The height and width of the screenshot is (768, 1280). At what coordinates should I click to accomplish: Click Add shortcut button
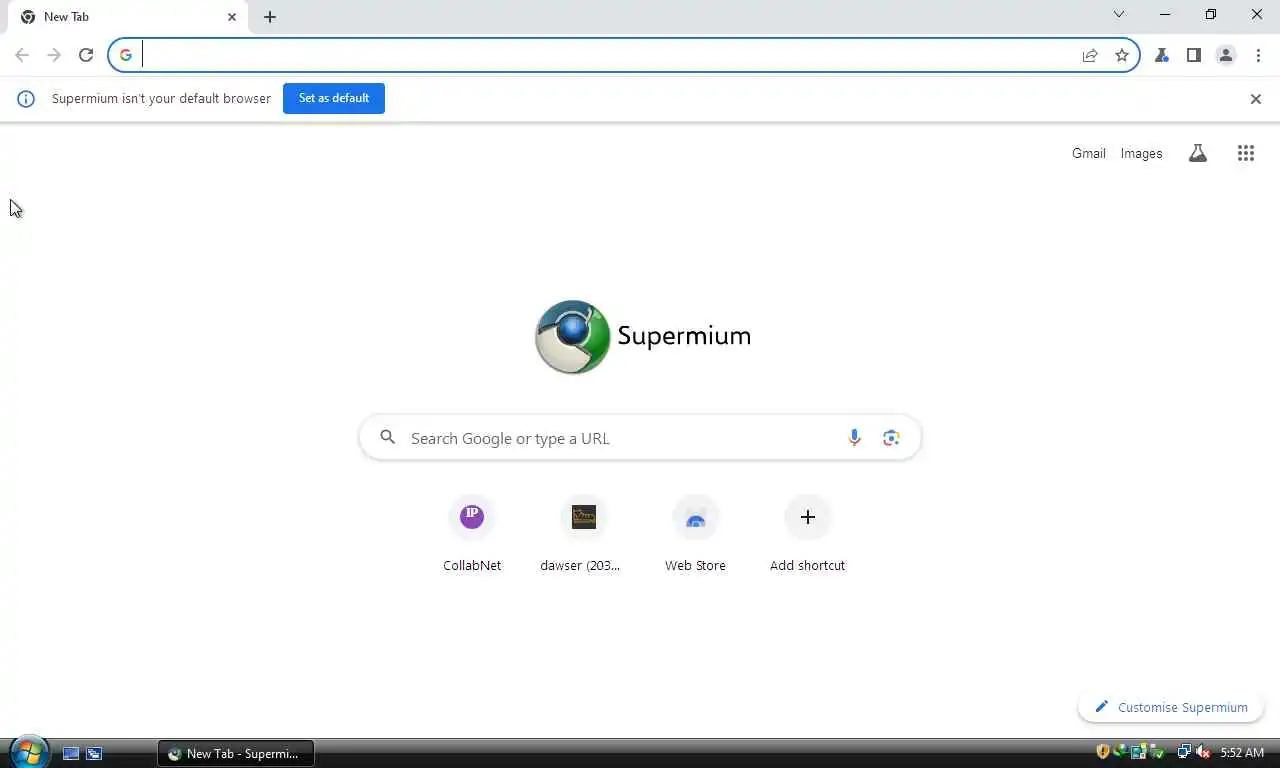(x=807, y=535)
